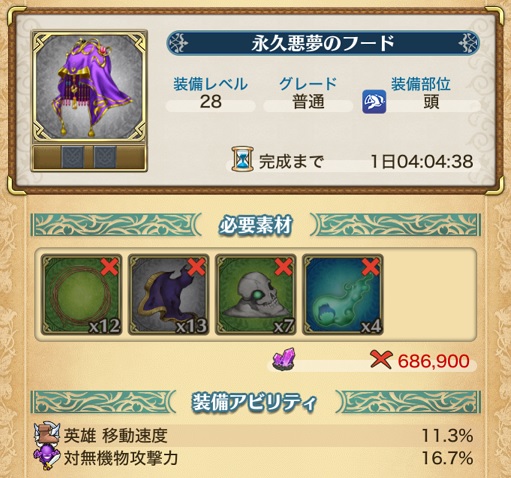Select the purple cloak material x13
This screenshot has width=511, height=478.
(169, 295)
